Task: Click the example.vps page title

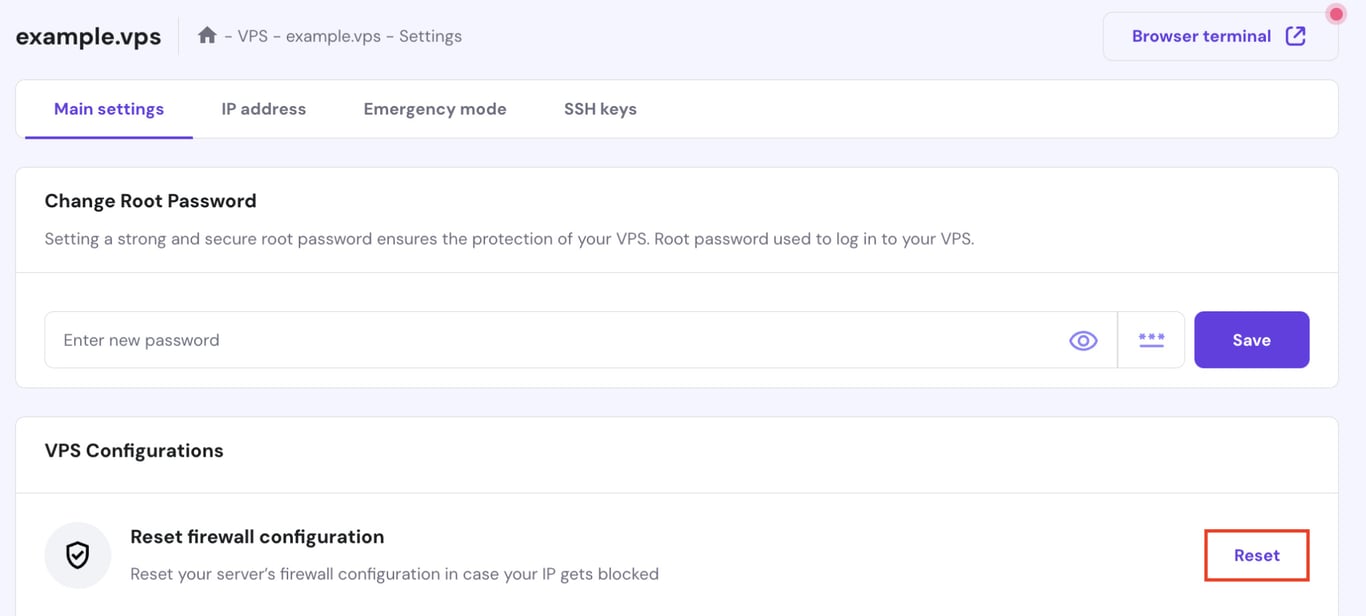Action: (88, 36)
